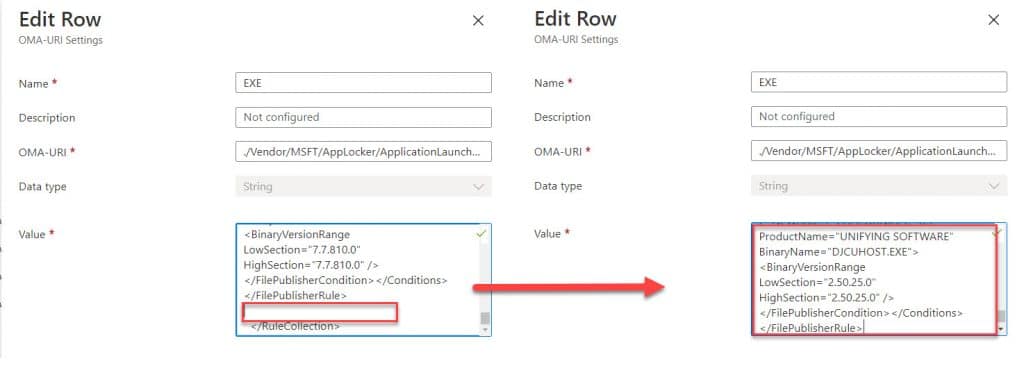Open the left Data type String dropdown
This screenshot has height=368, width=1024.
(x=363, y=187)
